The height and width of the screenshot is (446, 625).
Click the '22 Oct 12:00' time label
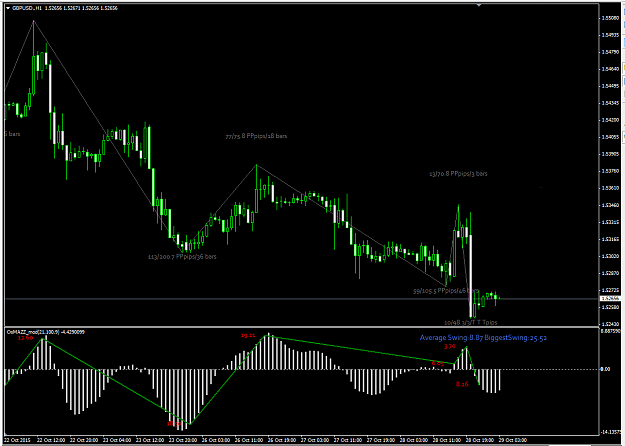click(51, 440)
